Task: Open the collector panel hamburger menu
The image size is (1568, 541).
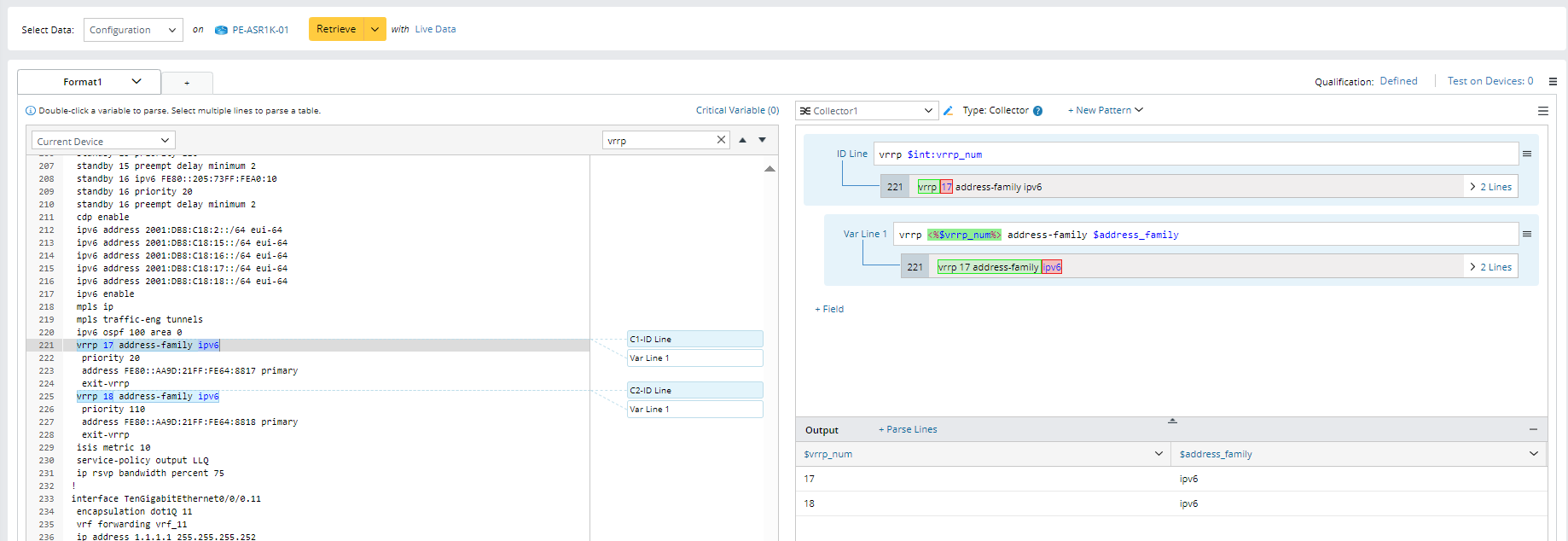Action: tap(1542, 111)
